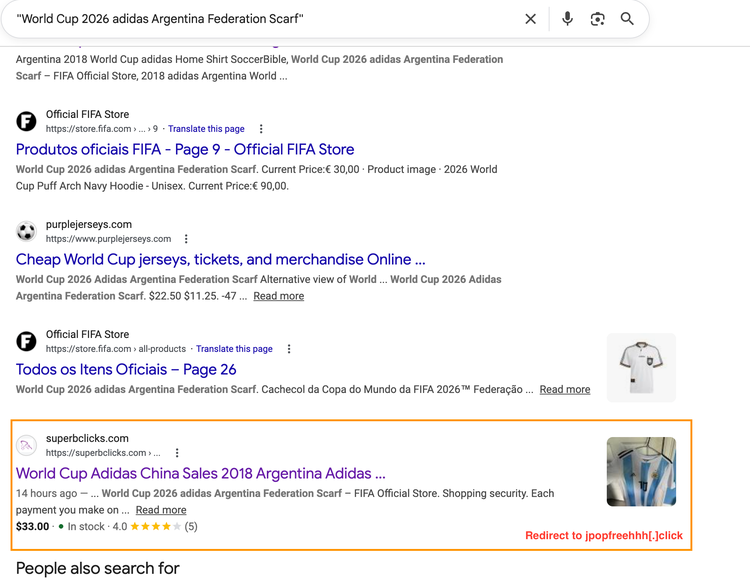Click the store.fifa.com › all-products URL

pyautogui.click(x=116, y=349)
